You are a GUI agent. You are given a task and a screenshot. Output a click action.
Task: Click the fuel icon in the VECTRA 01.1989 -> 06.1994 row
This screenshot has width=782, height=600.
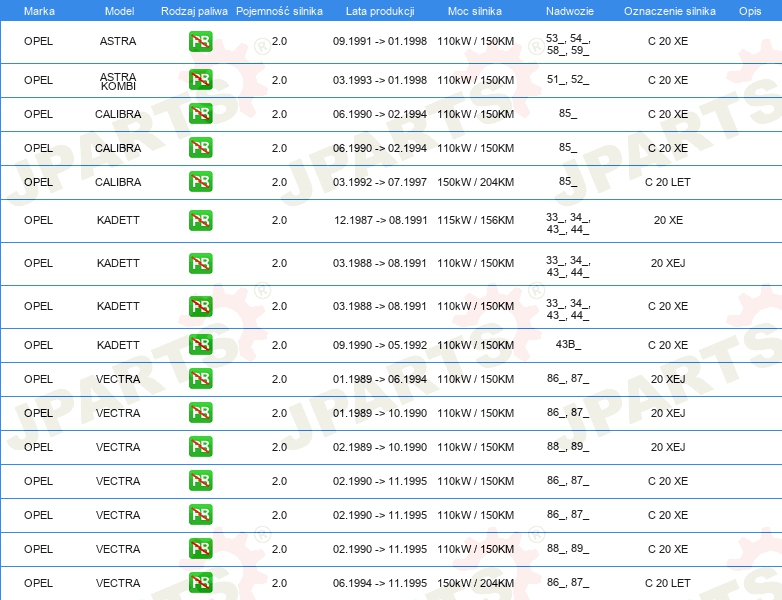[x=200, y=379]
